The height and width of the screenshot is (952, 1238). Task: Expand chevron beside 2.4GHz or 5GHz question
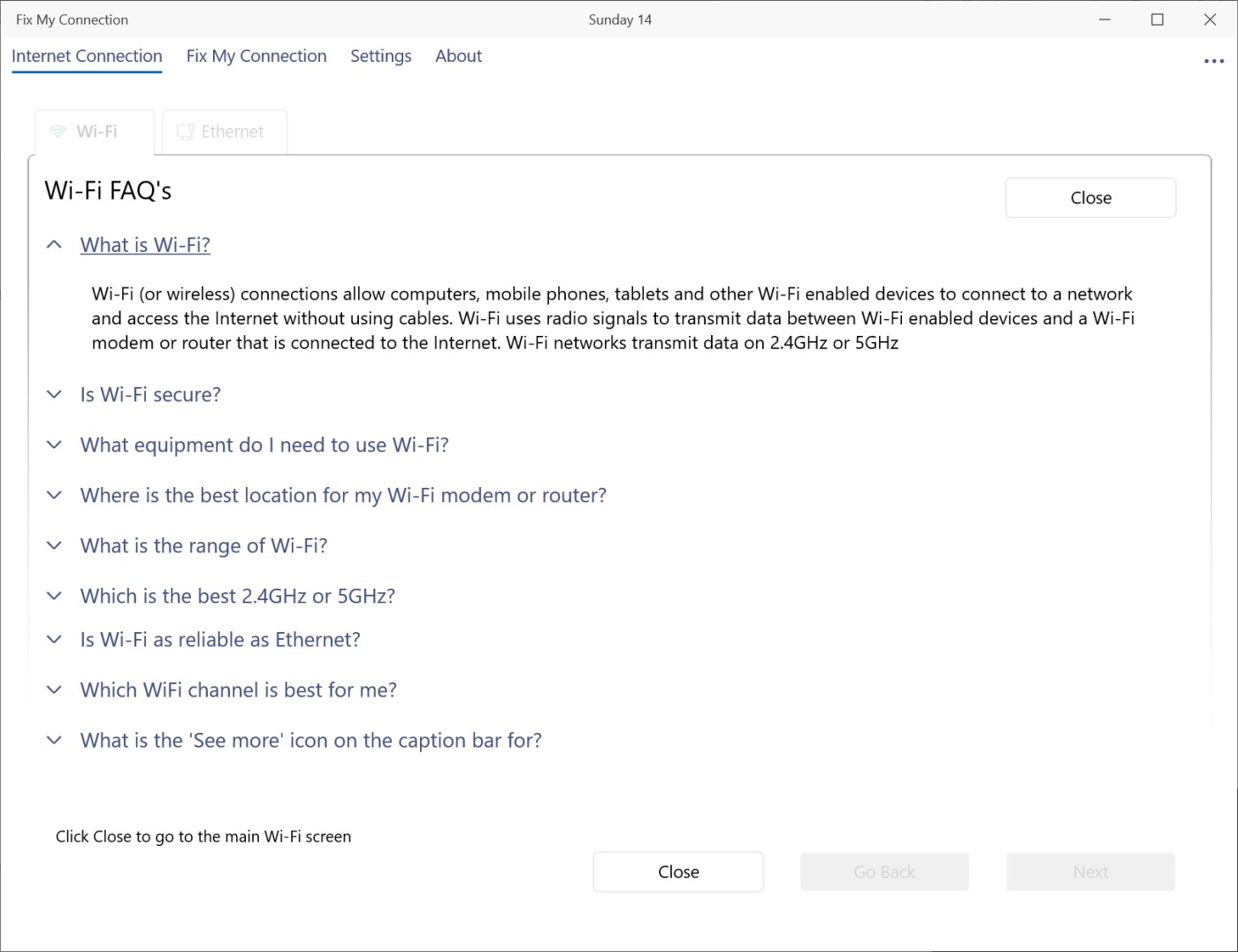[x=54, y=596]
